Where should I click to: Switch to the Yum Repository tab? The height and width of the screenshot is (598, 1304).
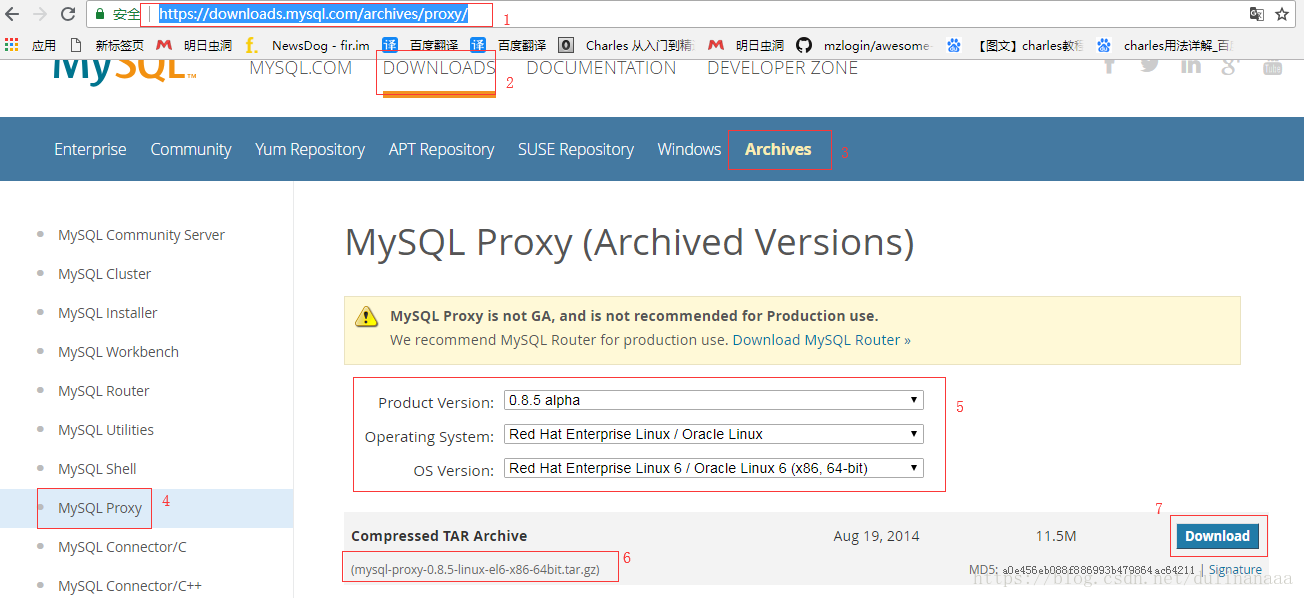(x=310, y=149)
